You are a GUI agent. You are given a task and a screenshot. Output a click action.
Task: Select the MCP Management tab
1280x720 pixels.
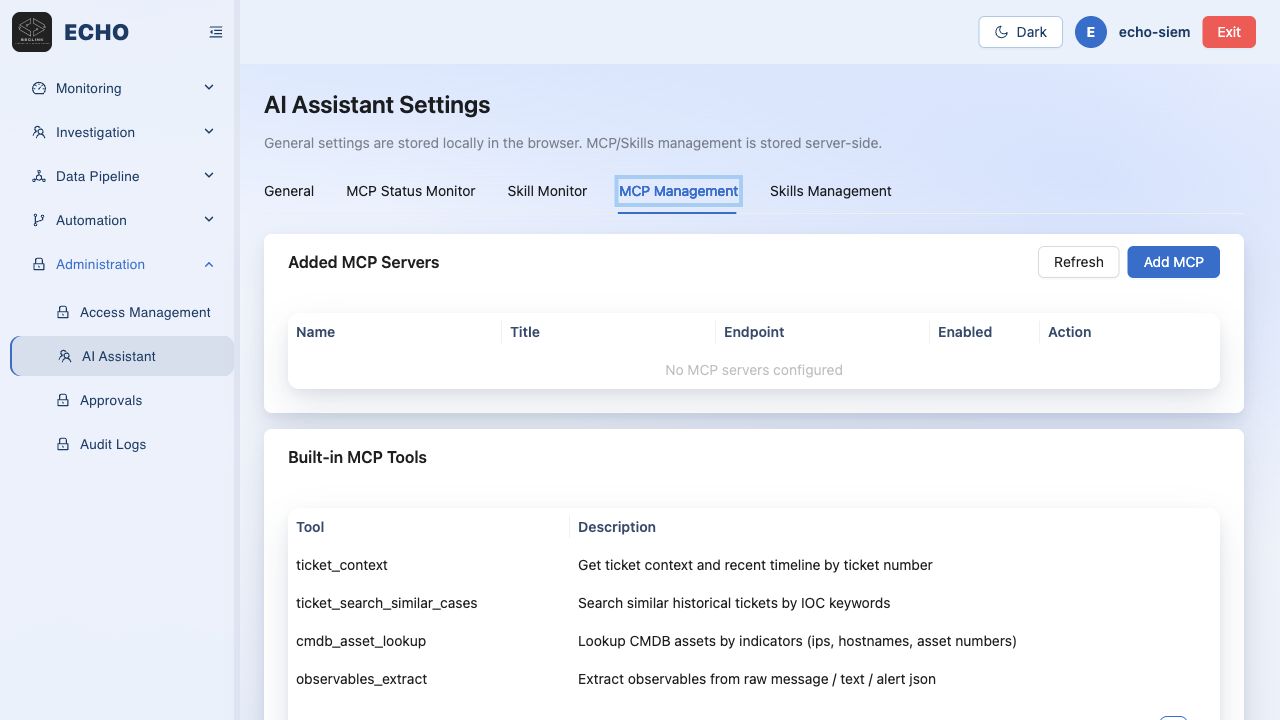pyautogui.click(x=678, y=191)
